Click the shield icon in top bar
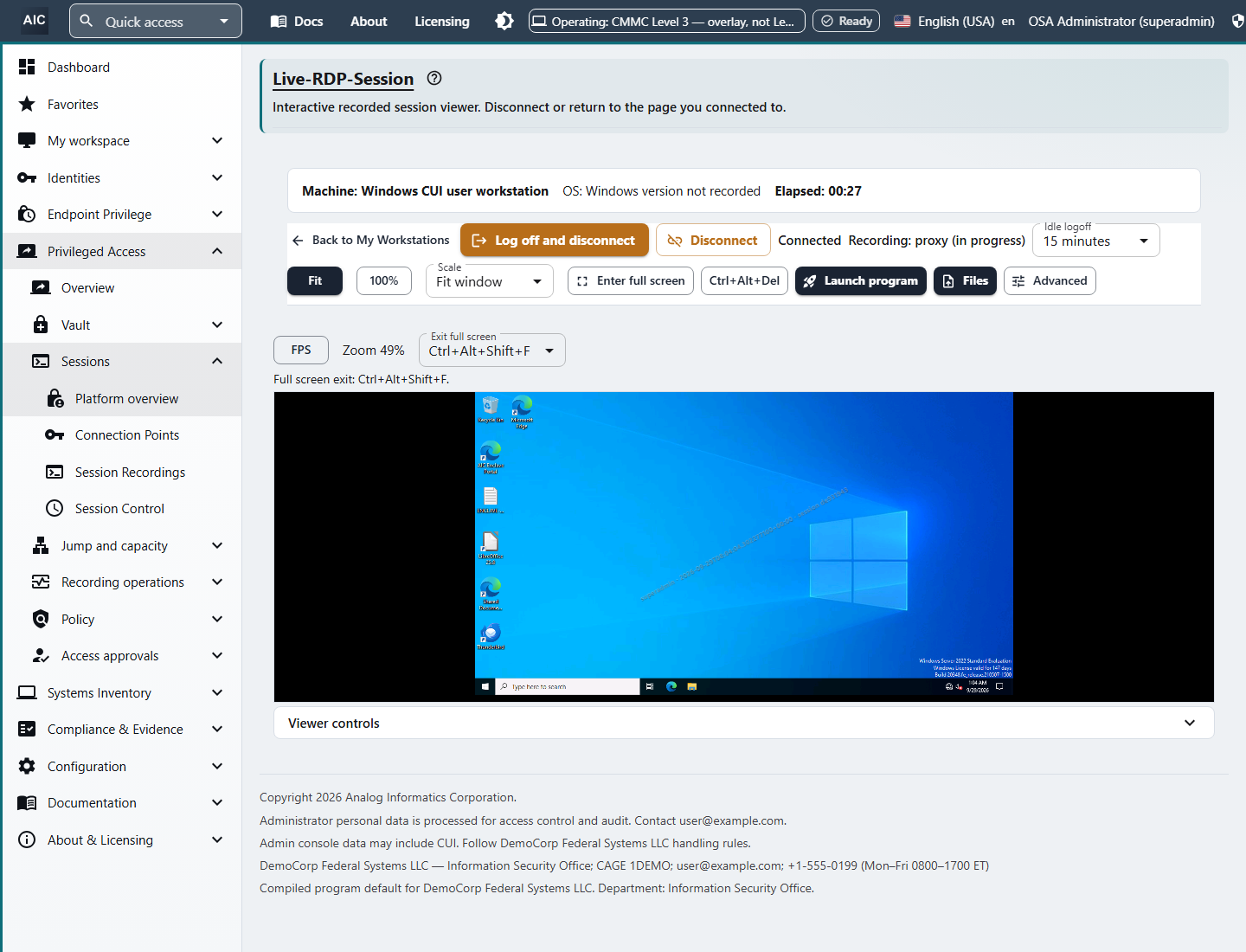The image size is (1246, 952). 1237,21
